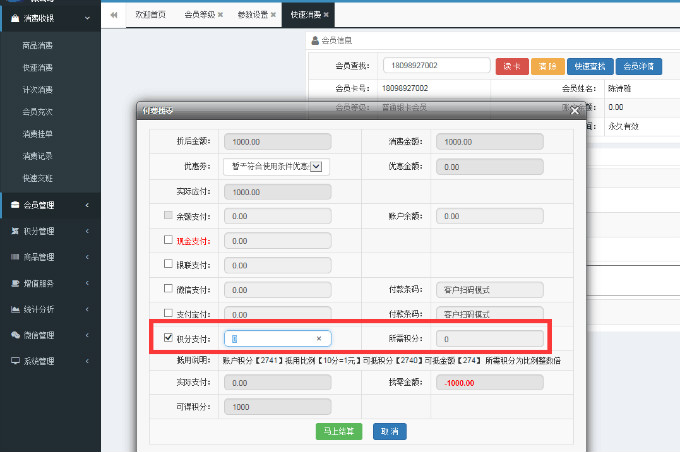Click the blue 快速查找 button
Viewport: 680px width, 452px height.
tap(590, 66)
